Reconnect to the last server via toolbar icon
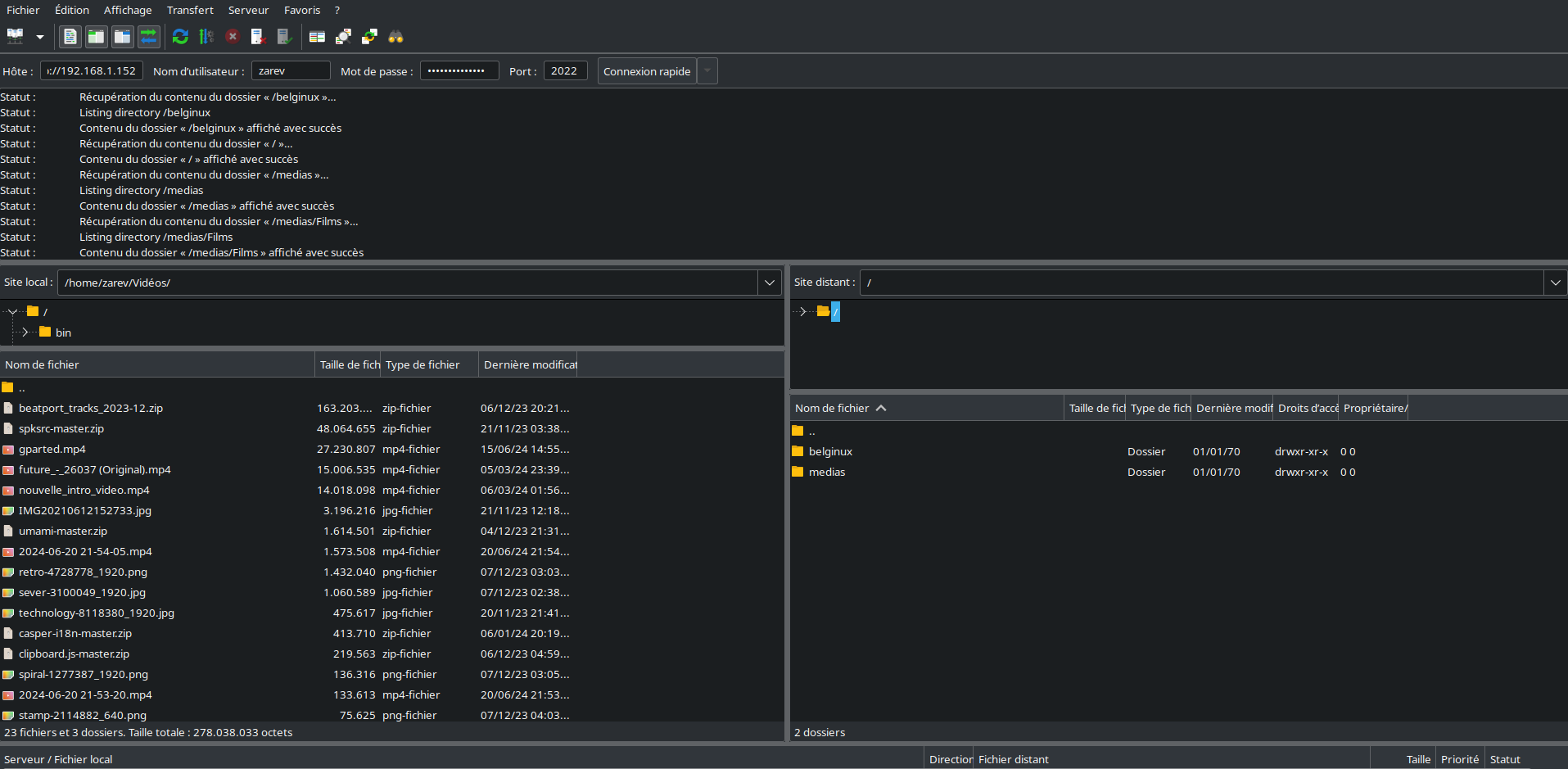Viewport: 1568px width, 769px height. pos(284,37)
